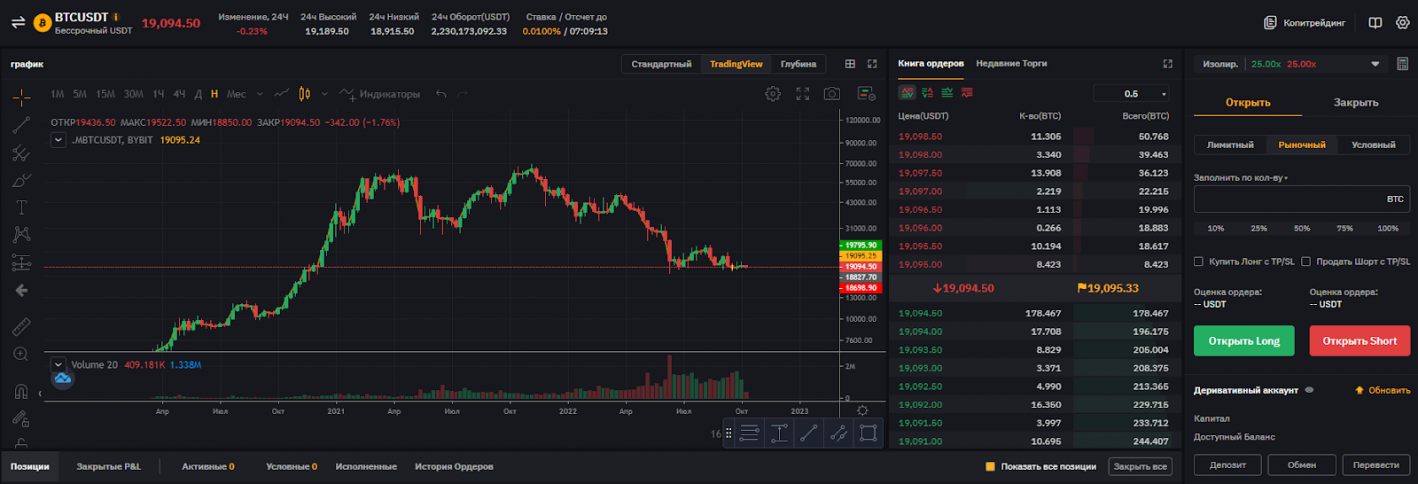Screen dimensions: 1418x484
Task: Expand the order book panel to fullscreen
Action: pos(1167,63)
